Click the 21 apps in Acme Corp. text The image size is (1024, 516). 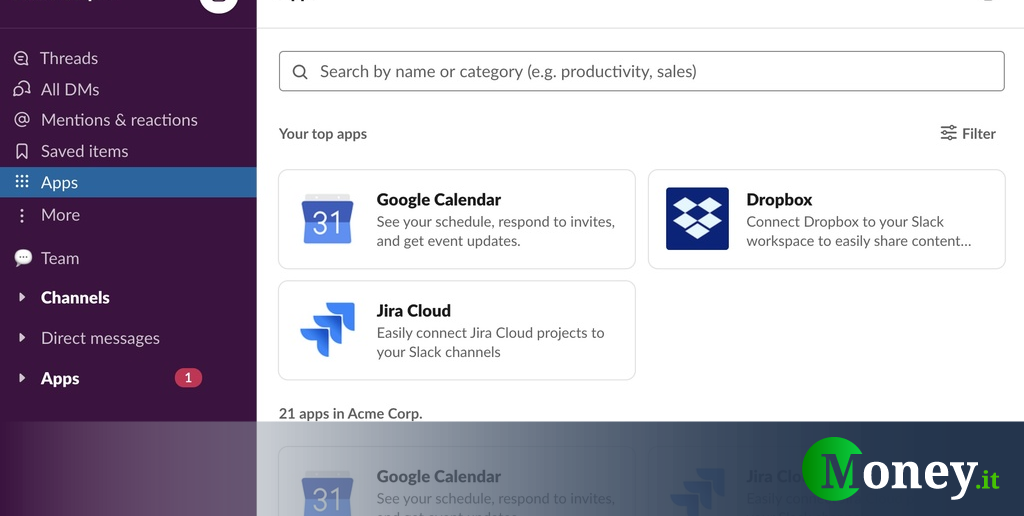click(351, 413)
